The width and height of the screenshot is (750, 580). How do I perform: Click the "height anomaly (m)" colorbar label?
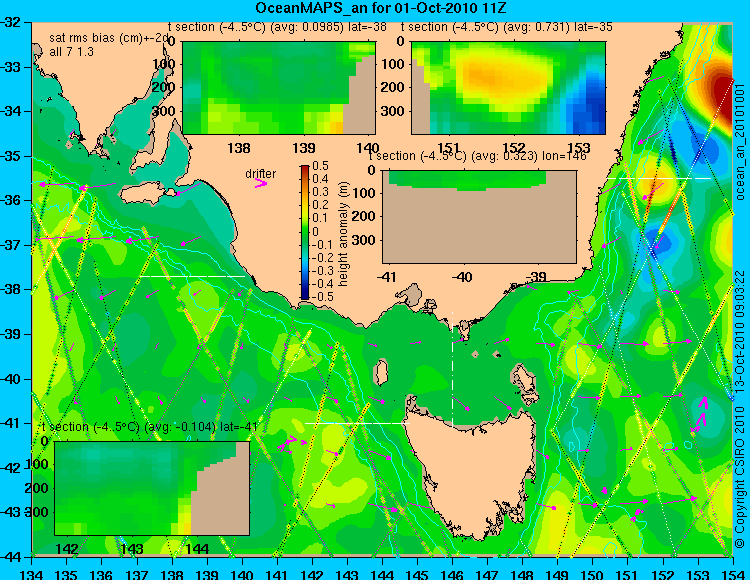click(342, 233)
